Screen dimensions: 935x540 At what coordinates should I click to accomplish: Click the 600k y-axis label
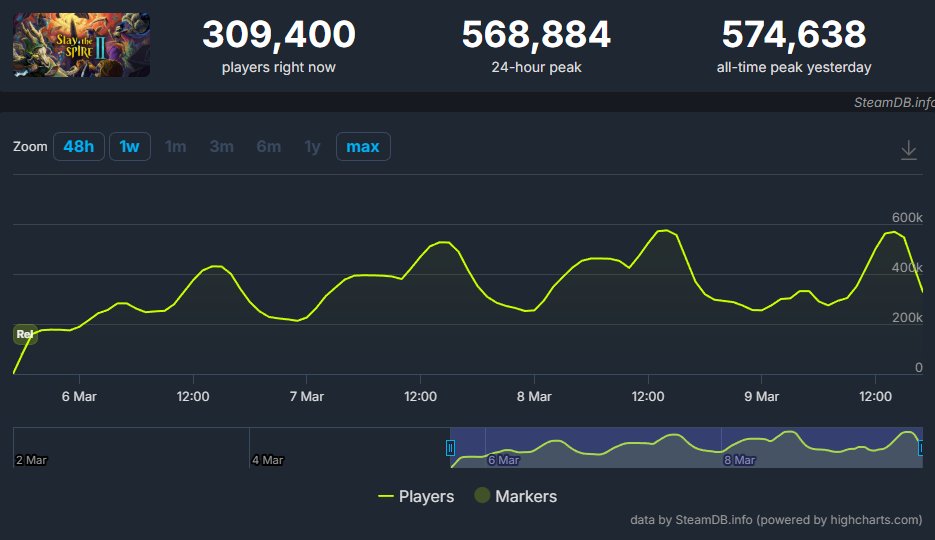pyautogui.click(x=907, y=218)
